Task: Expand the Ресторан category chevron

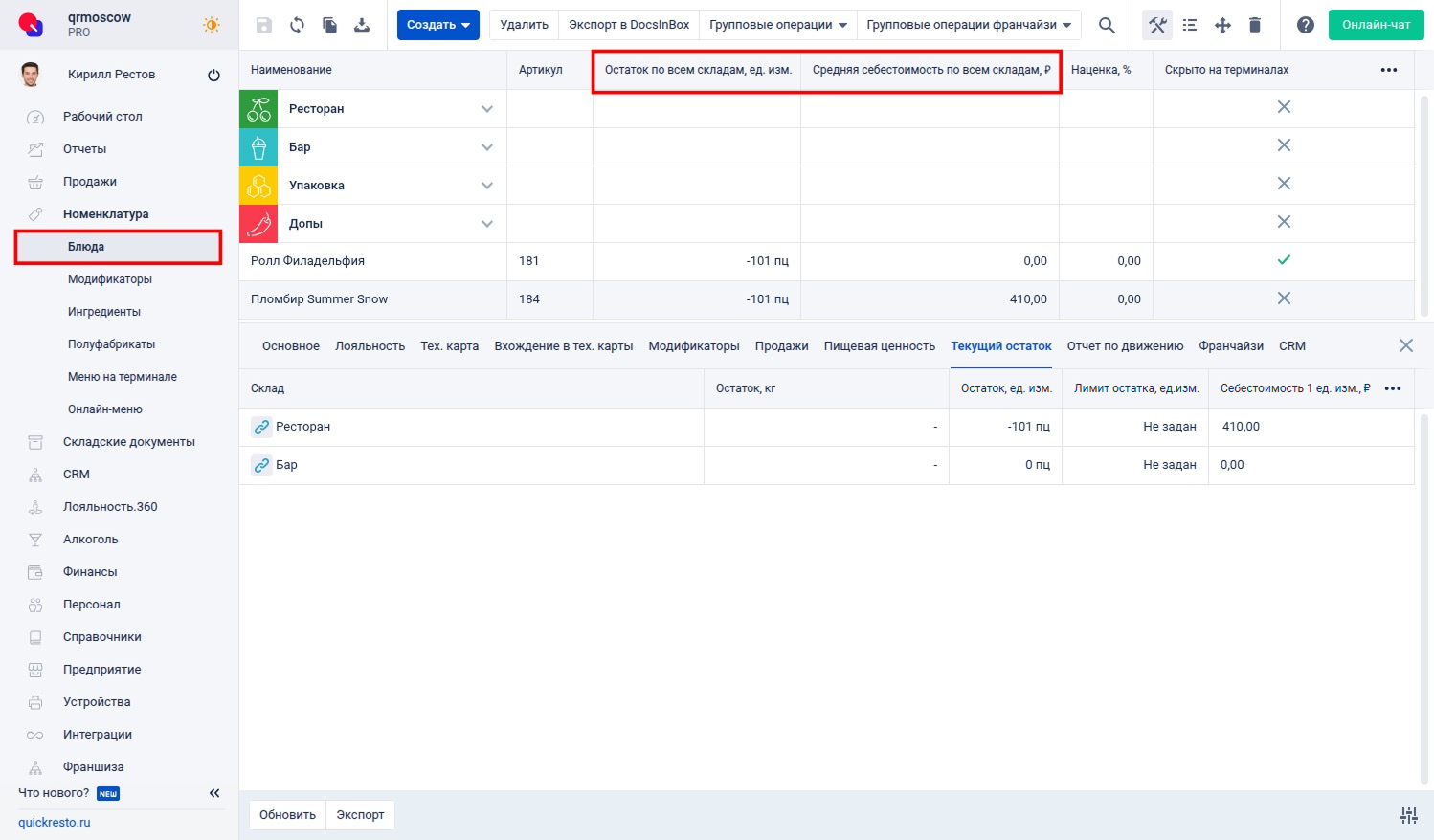Action: coord(487,109)
